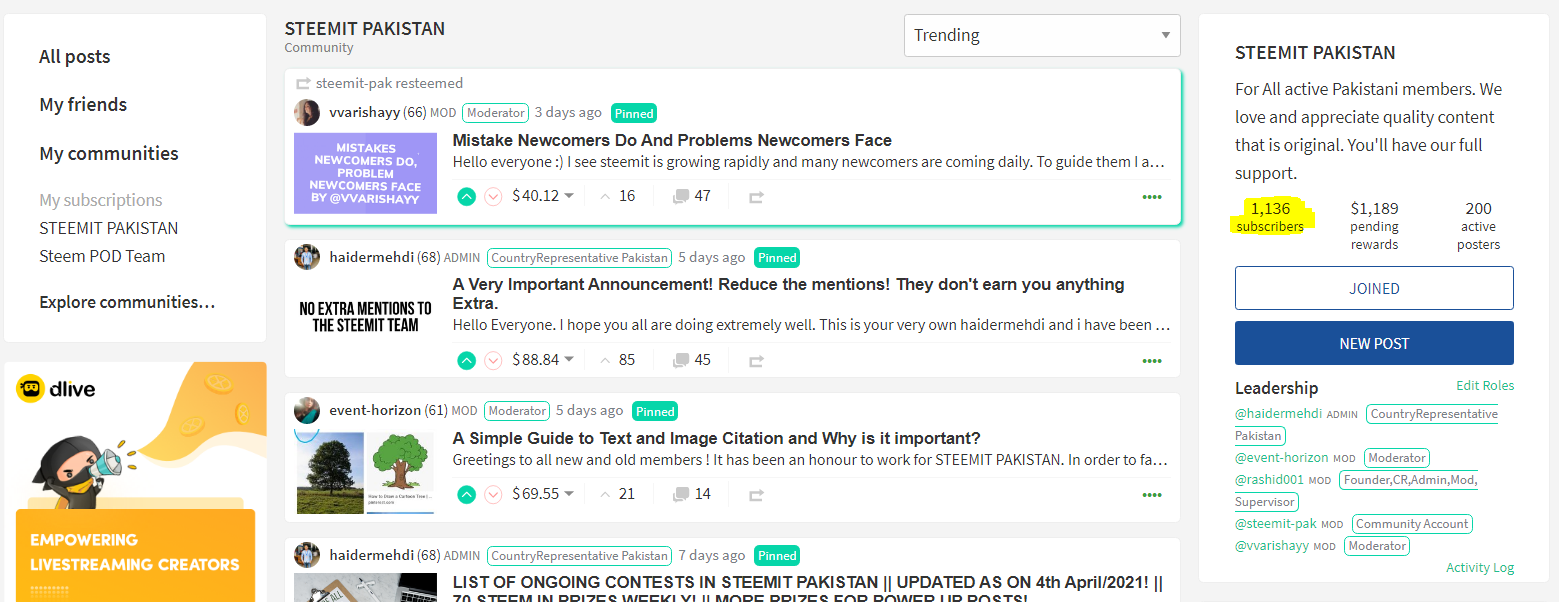Screen dimensions: 1559x602
Task: Open three-dot menu on event-horizon post
Action: 1152,495
